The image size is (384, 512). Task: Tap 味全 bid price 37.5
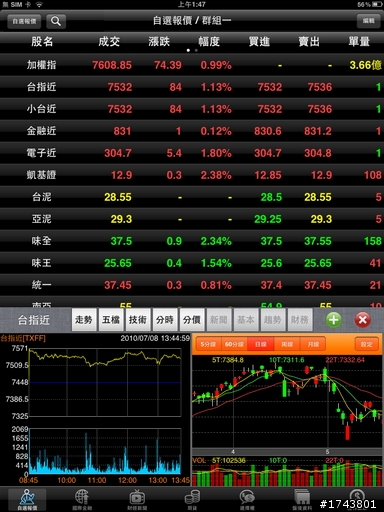click(271, 241)
